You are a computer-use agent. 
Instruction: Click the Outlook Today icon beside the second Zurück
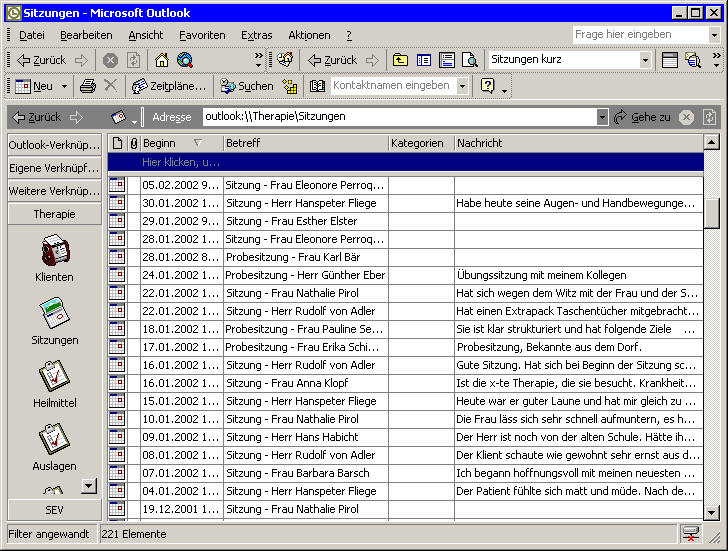pyautogui.click(x=285, y=59)
